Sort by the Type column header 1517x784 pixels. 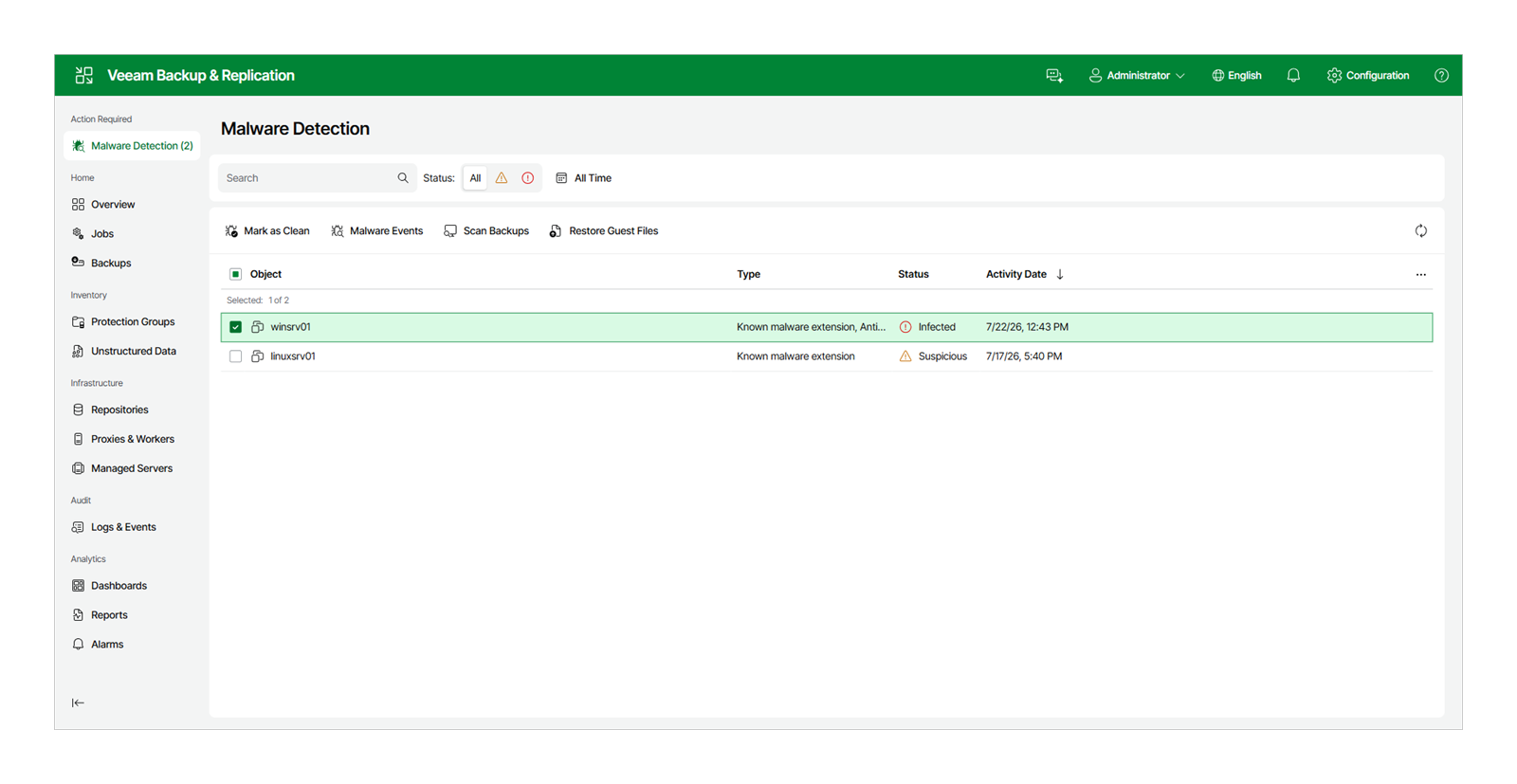749,274
